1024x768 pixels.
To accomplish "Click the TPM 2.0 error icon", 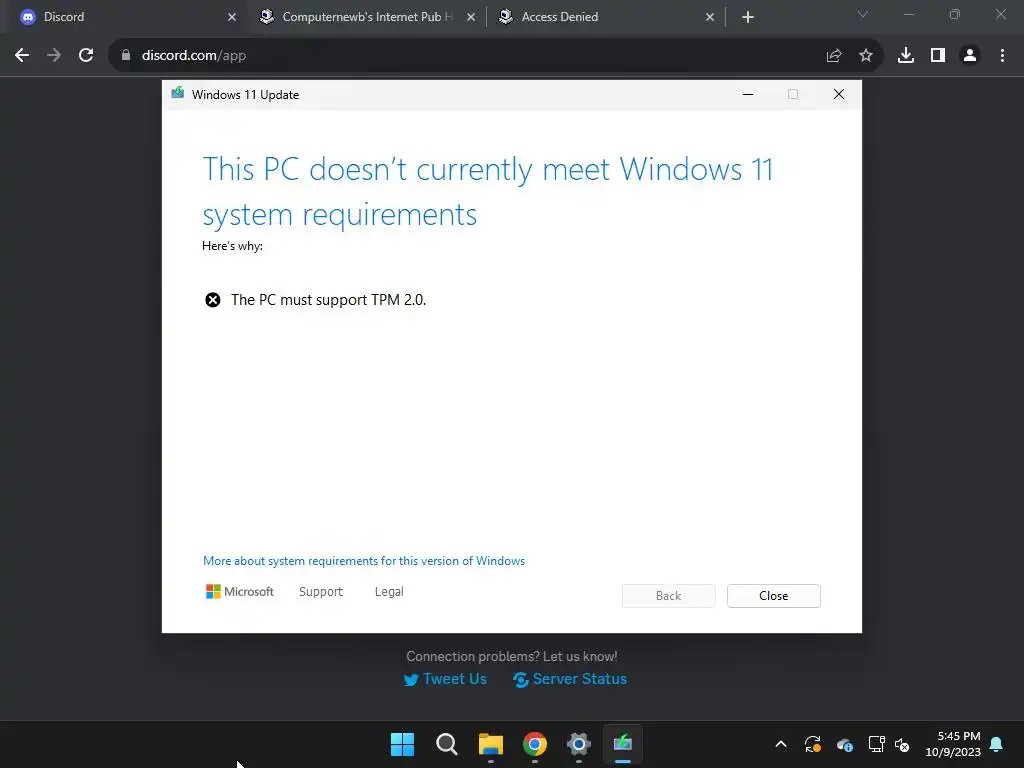I will point(213,300).
